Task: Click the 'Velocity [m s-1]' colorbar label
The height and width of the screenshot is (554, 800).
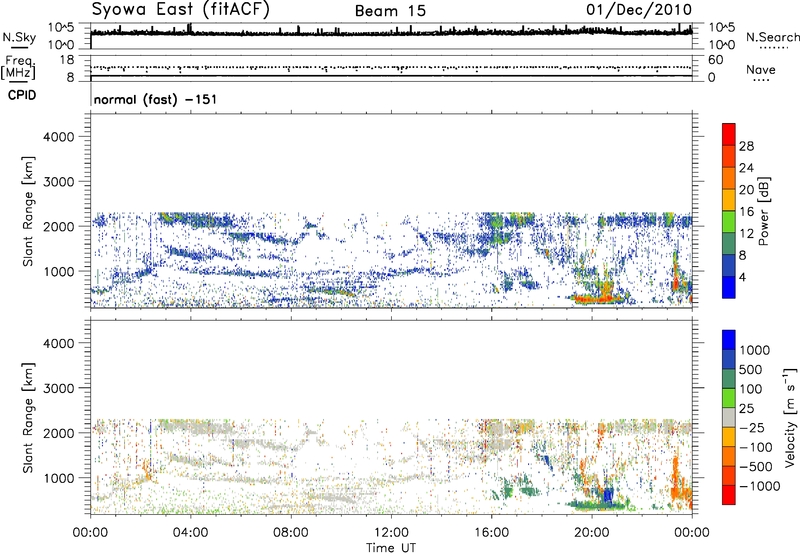Action: [x=790, y=417]
